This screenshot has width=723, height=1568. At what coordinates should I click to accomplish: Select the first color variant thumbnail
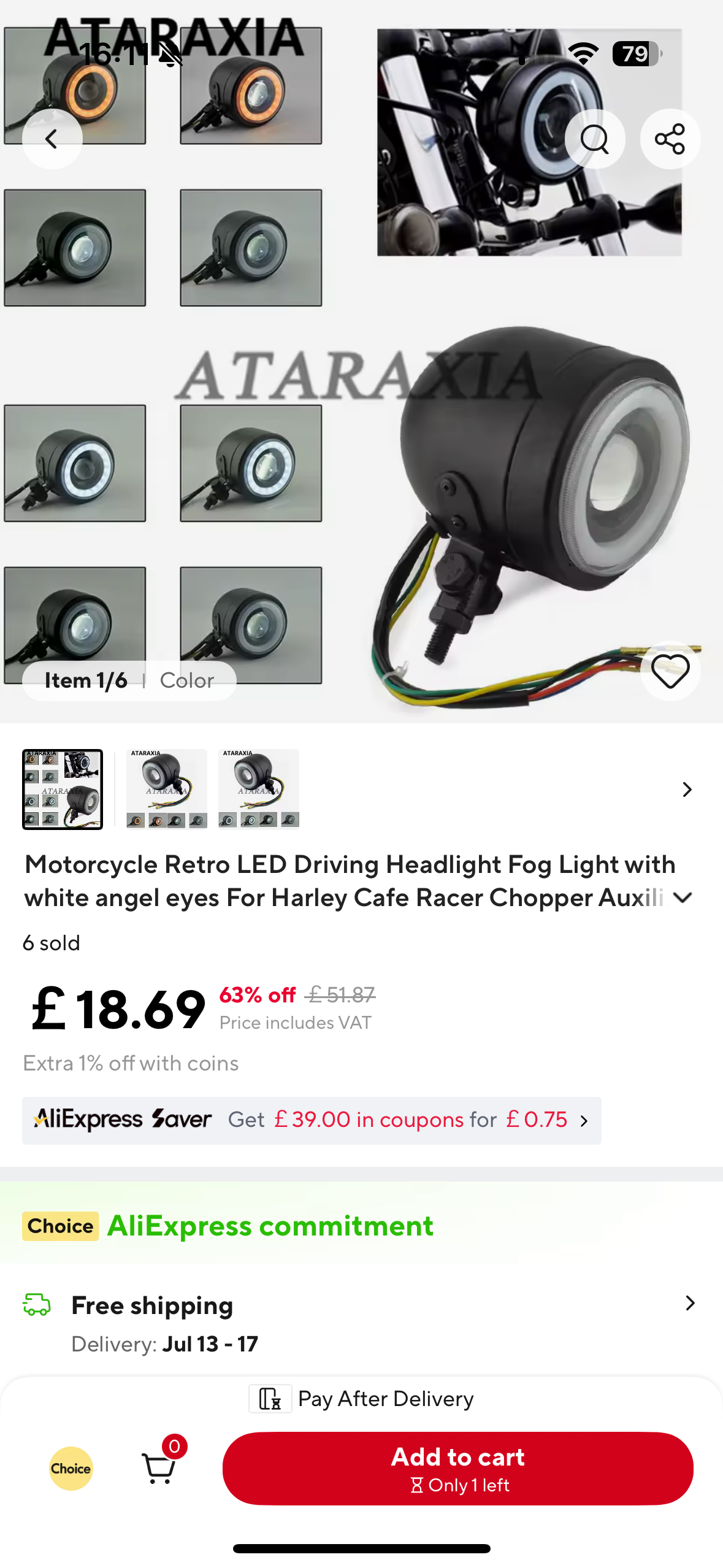pyautogui.click(x=63, y=789)
